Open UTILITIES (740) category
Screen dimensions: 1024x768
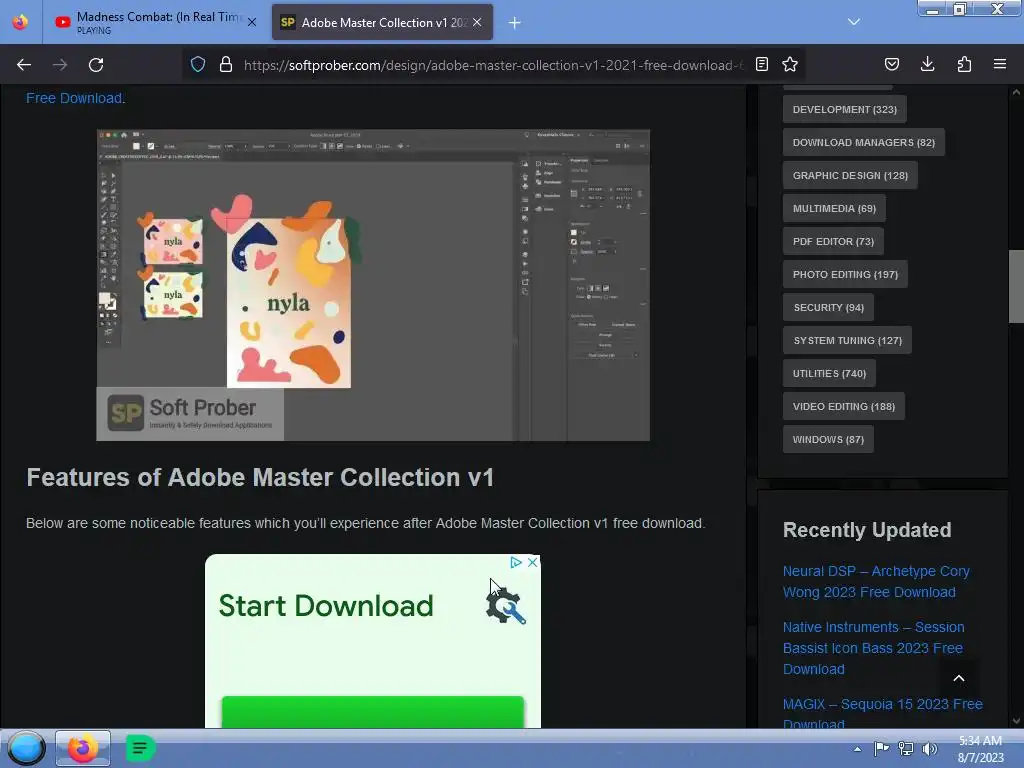pos(829,374)
